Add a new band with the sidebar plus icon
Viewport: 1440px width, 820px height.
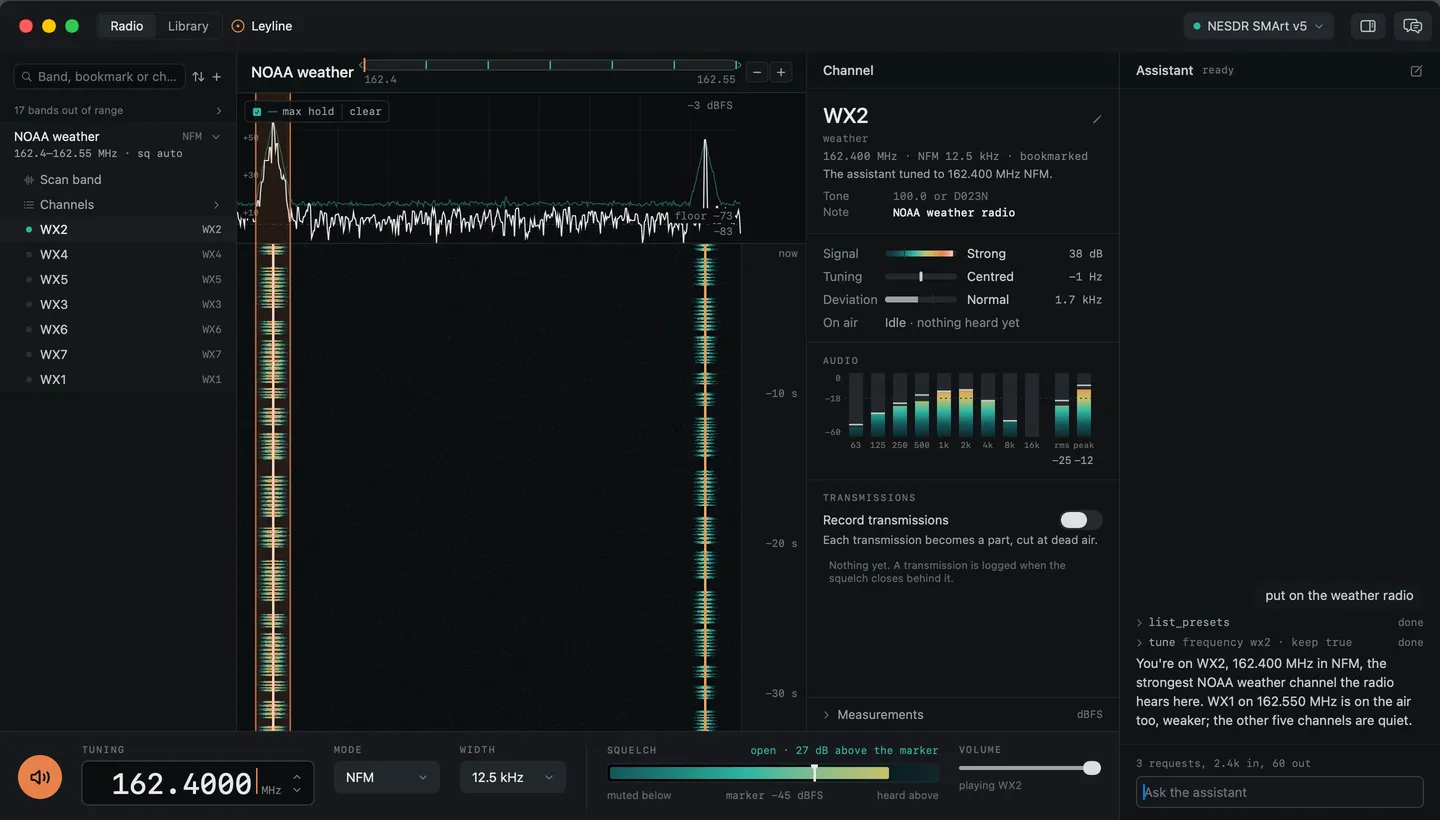pos(217,77)
